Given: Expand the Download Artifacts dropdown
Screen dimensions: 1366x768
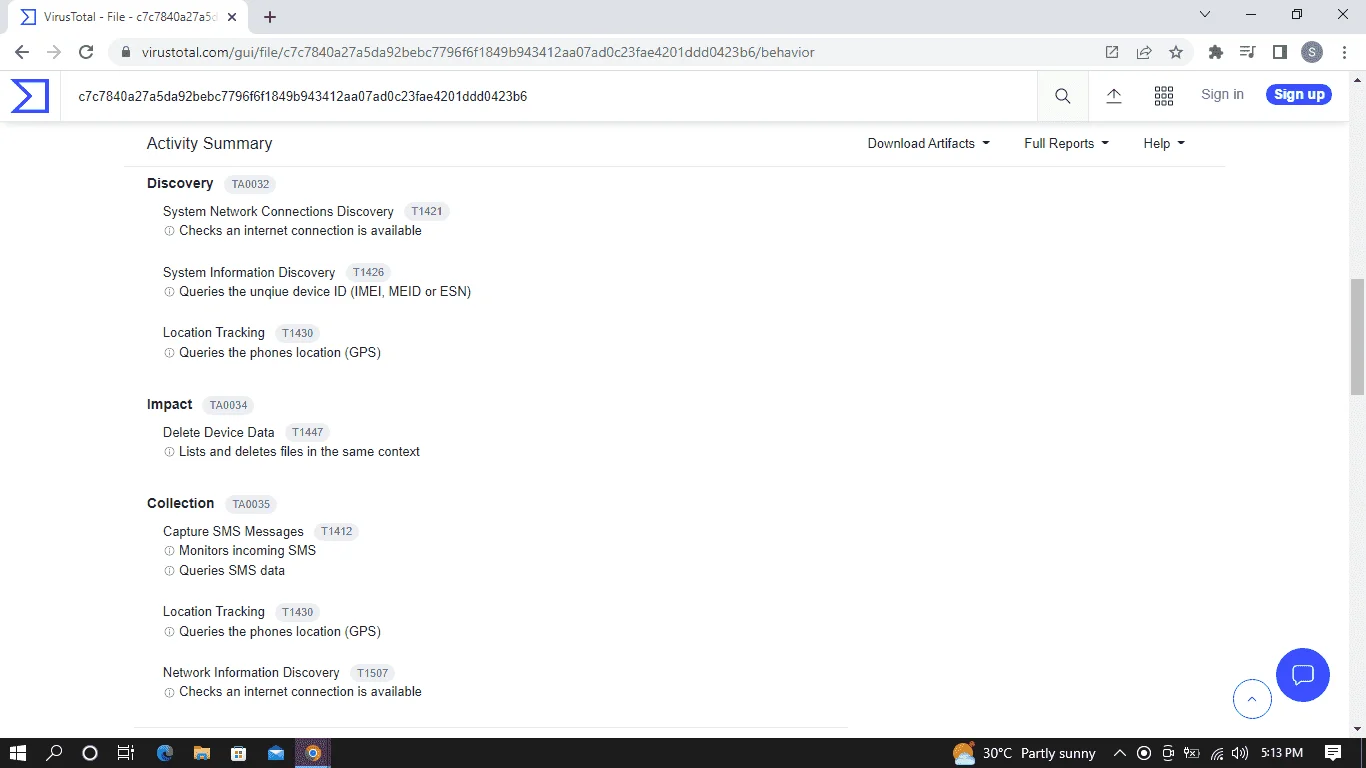Looking at the screenshot, I should [x=928, y=143].
